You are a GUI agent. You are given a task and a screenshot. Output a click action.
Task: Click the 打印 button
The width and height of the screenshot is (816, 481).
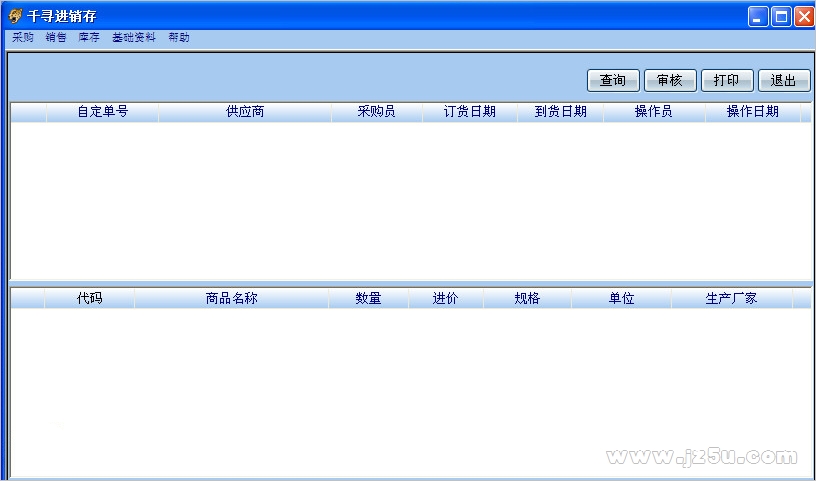(x=727, y=81)
